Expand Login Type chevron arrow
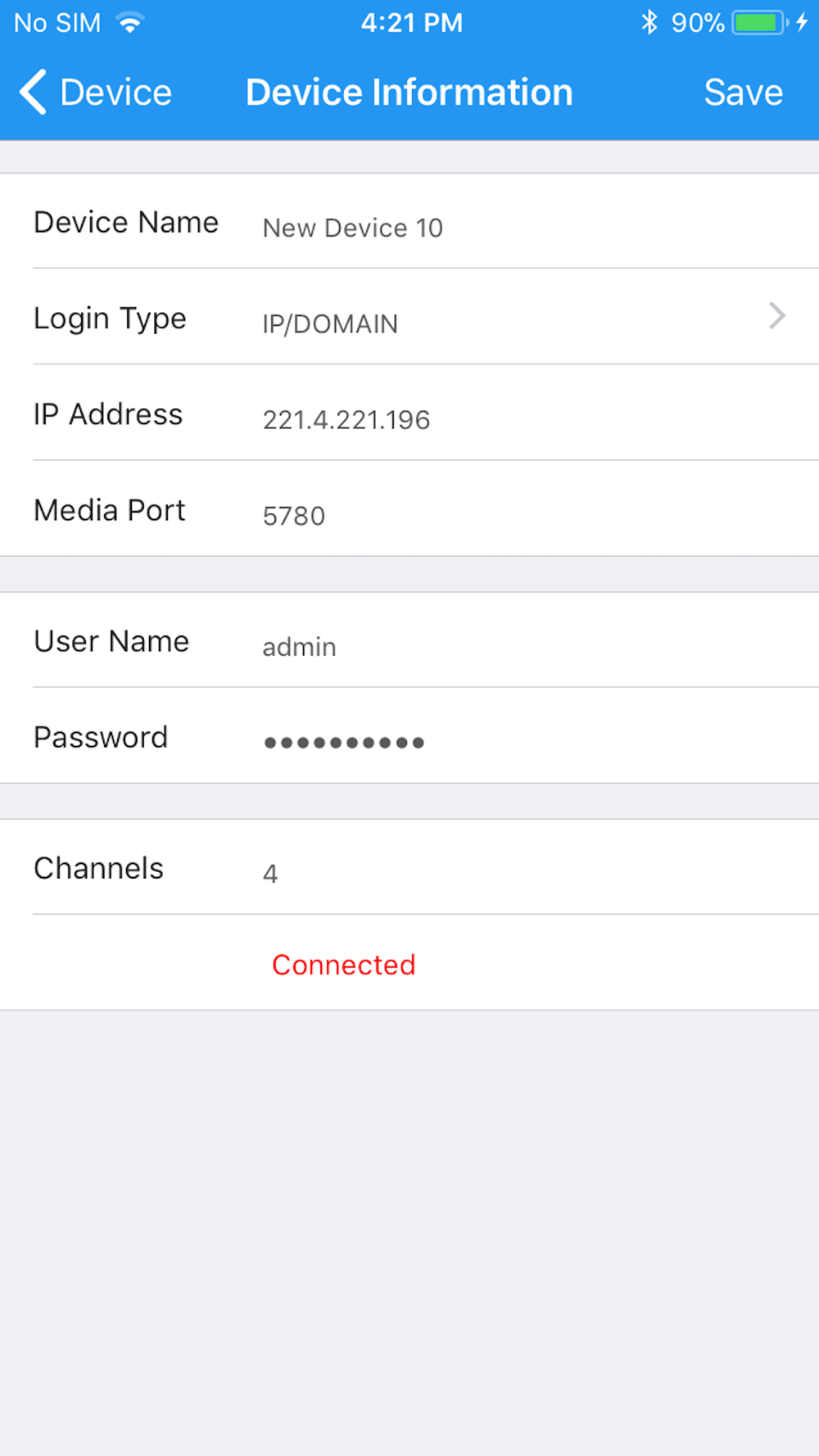 coord(777,316)
